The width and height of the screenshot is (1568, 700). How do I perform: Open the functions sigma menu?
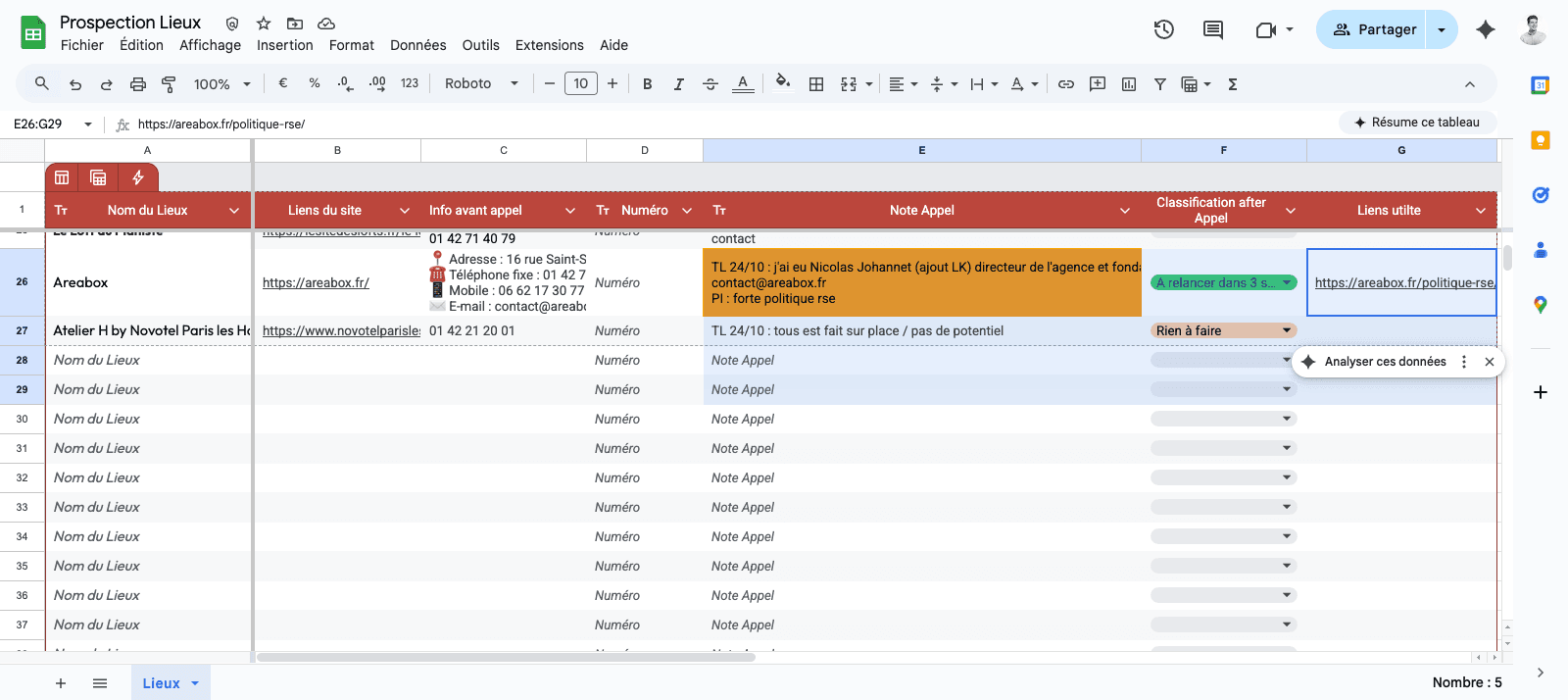[1233, 84]
